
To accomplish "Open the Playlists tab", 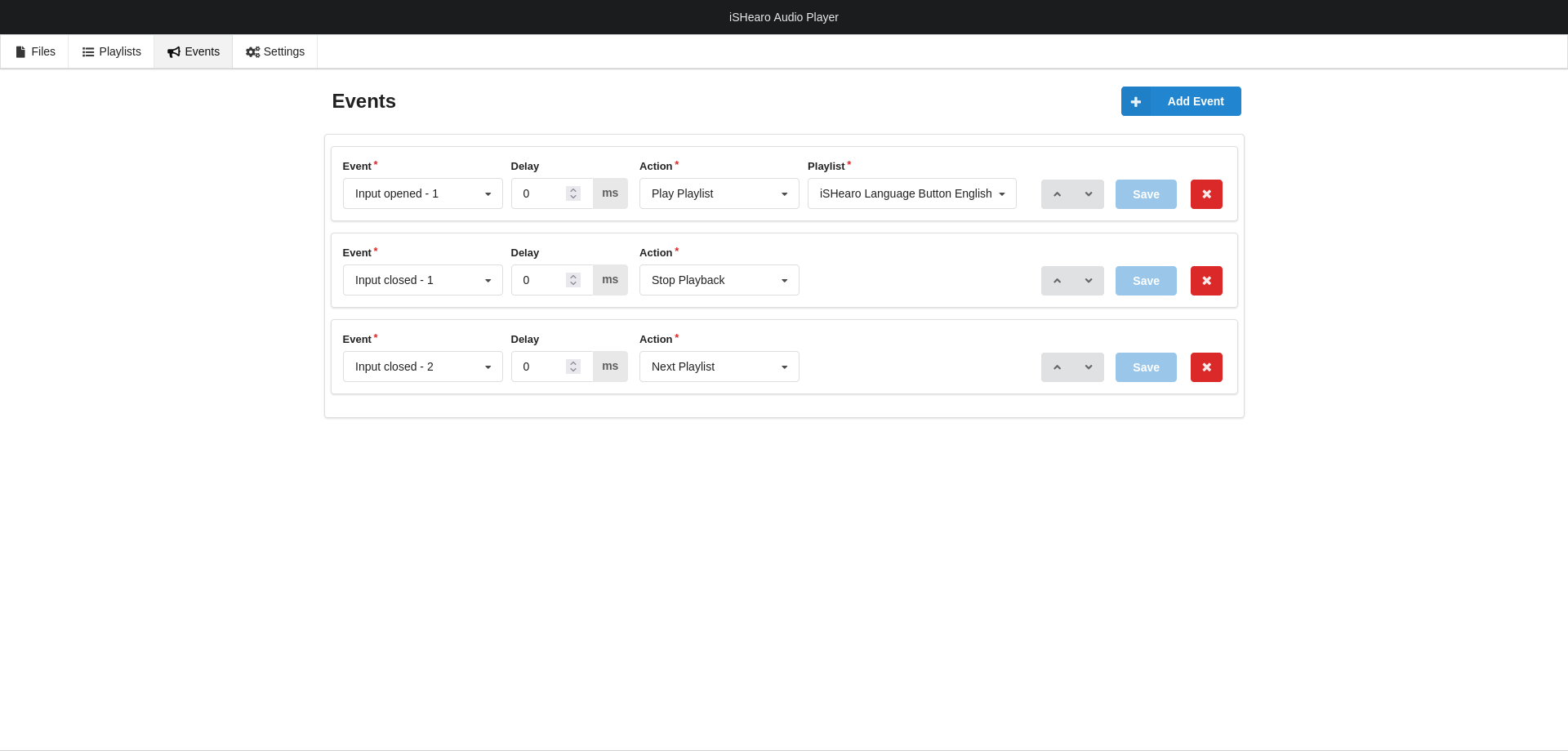I will pyautogui.click(x=111, y=51).
